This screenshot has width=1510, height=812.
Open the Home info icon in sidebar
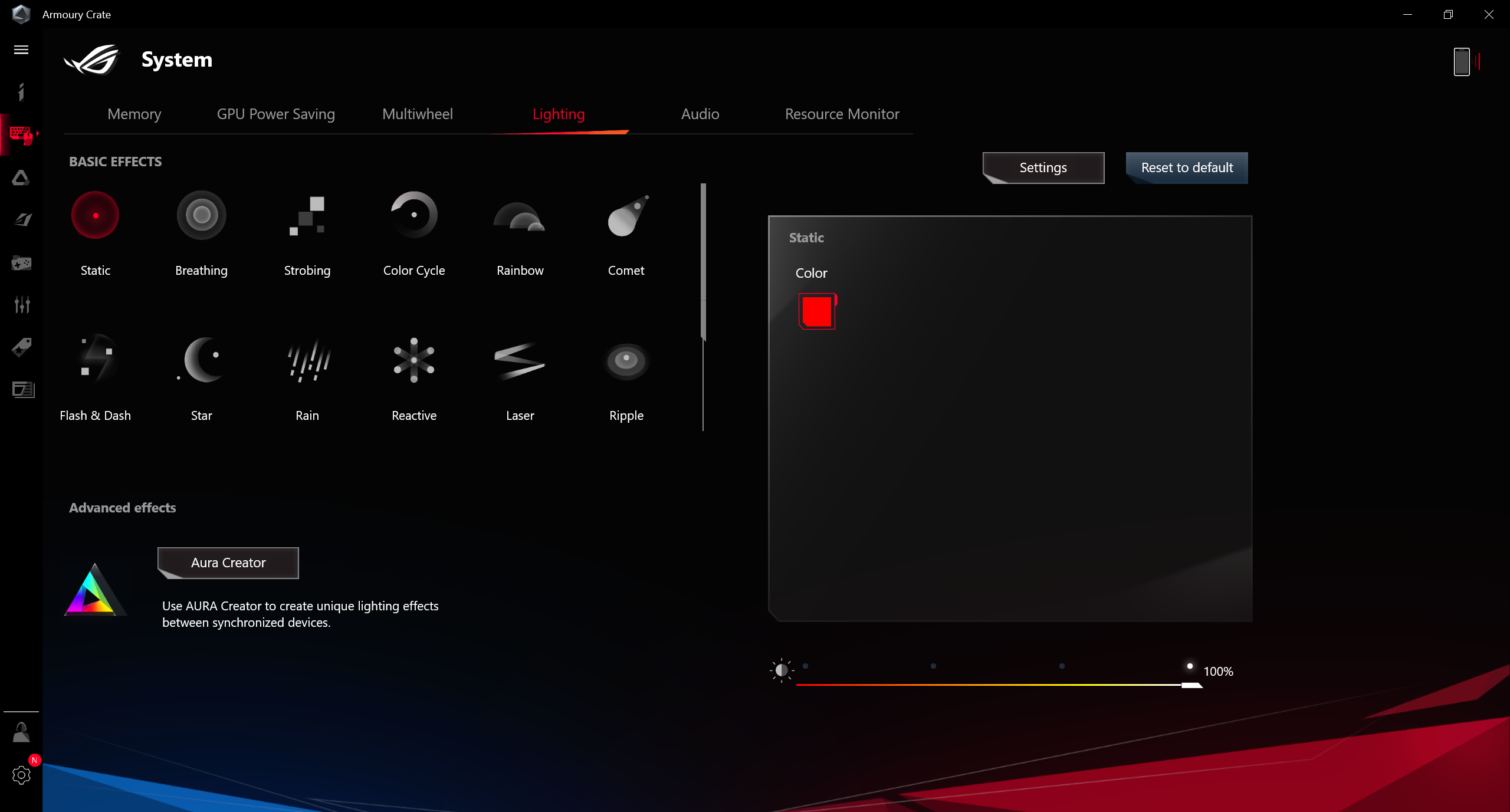click(x=21, y=92)
